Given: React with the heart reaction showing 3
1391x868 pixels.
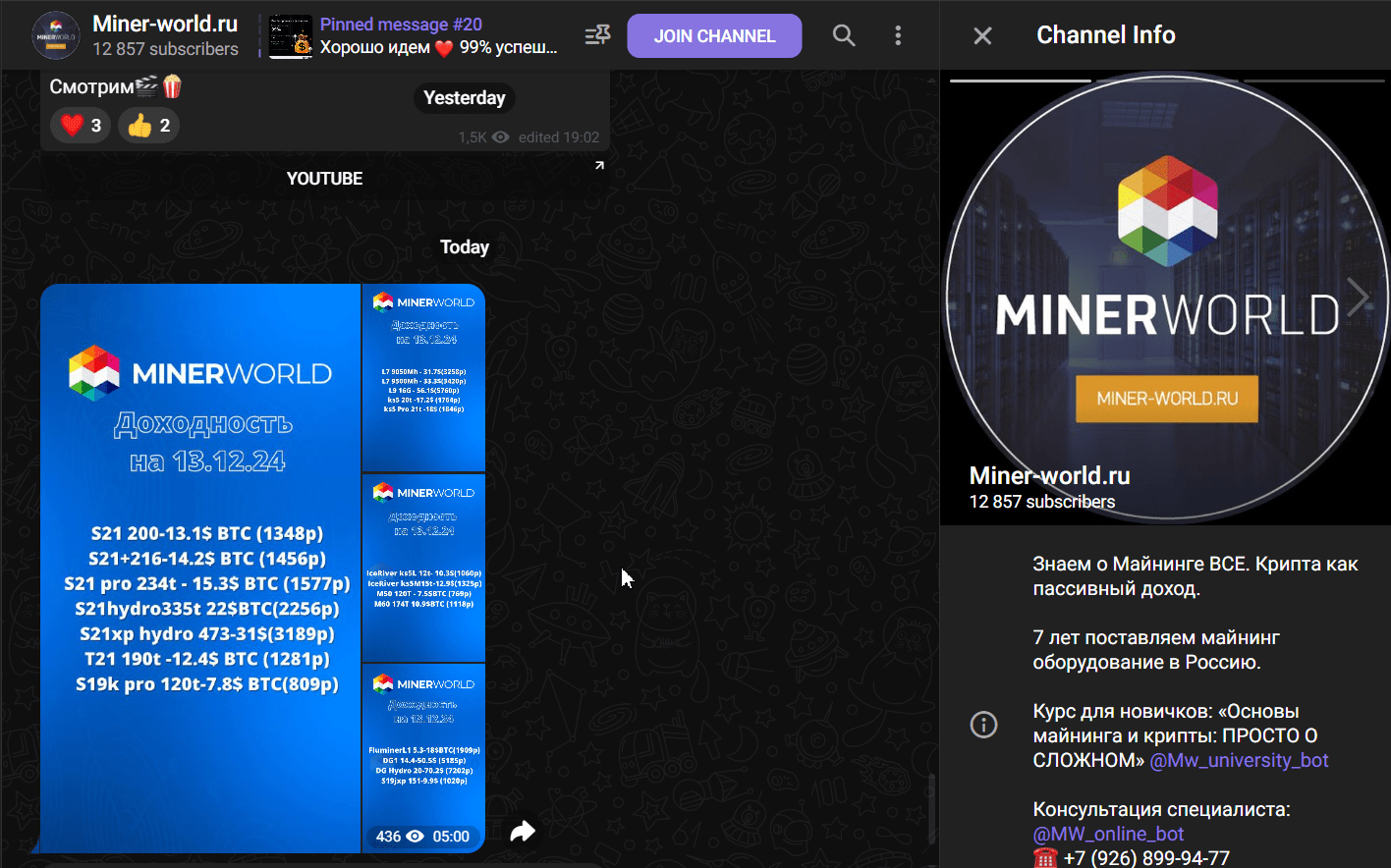Looking at the screenshot, I should click(81, 126).
